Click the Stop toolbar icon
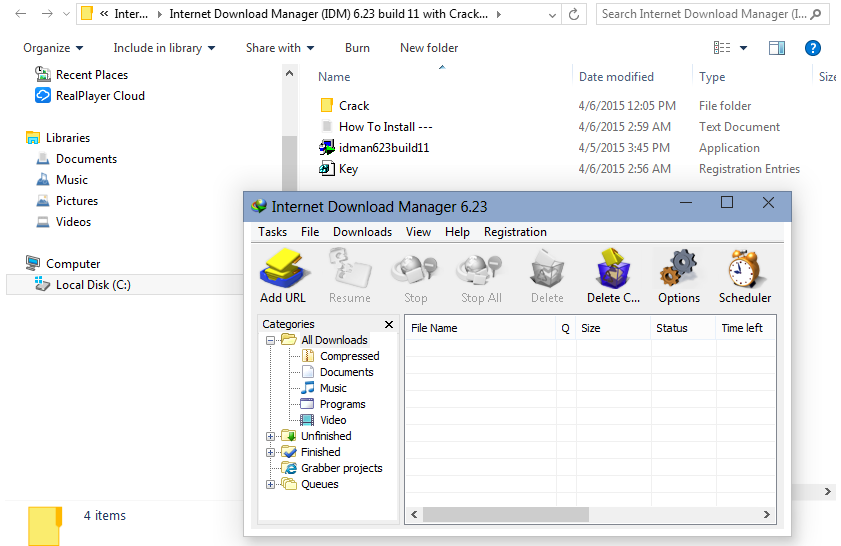Screen dimensions: 841x546 click(x=415, y=270)
